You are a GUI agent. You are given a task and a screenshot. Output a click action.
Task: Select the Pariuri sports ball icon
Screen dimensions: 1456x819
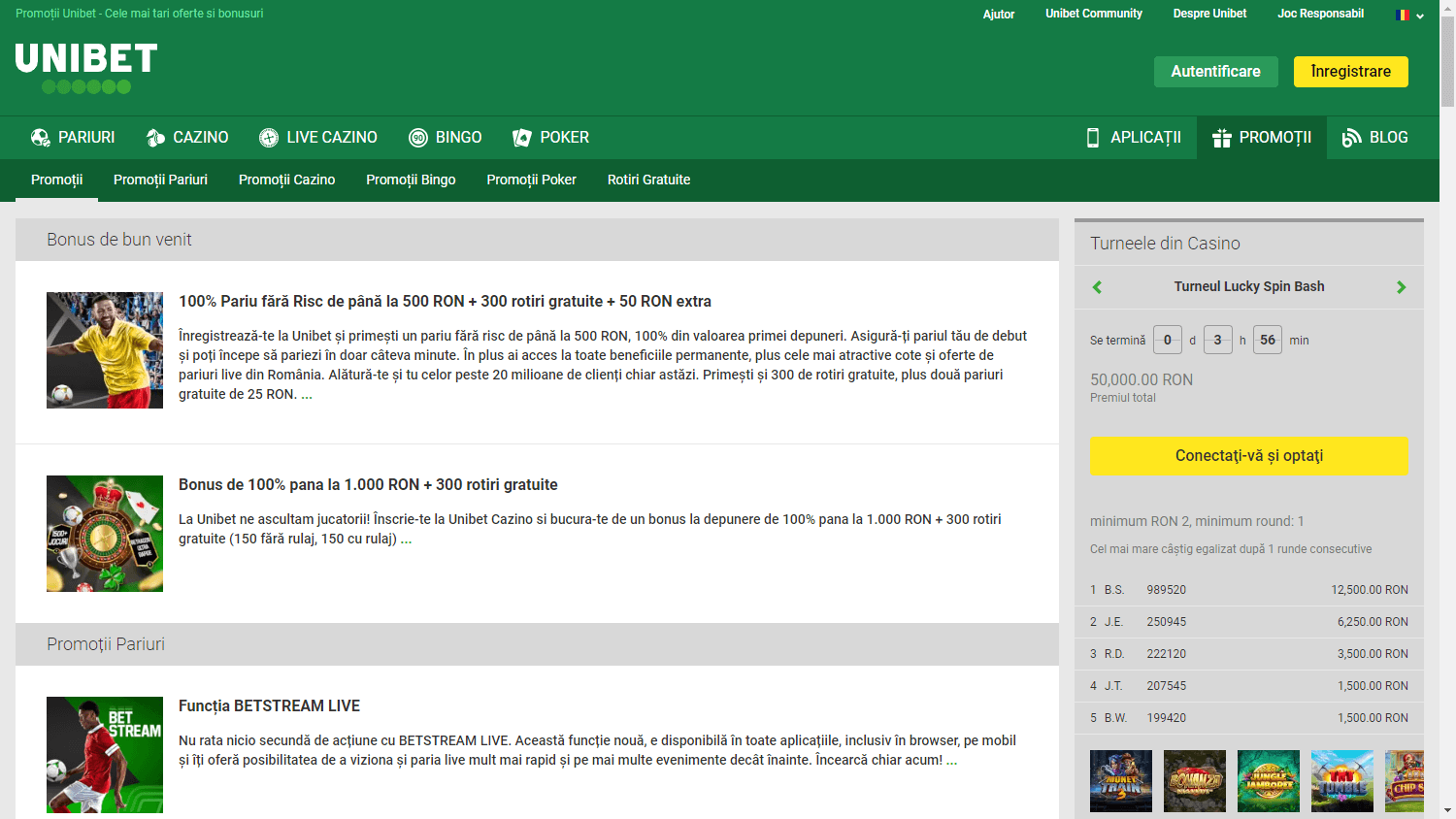39,137
